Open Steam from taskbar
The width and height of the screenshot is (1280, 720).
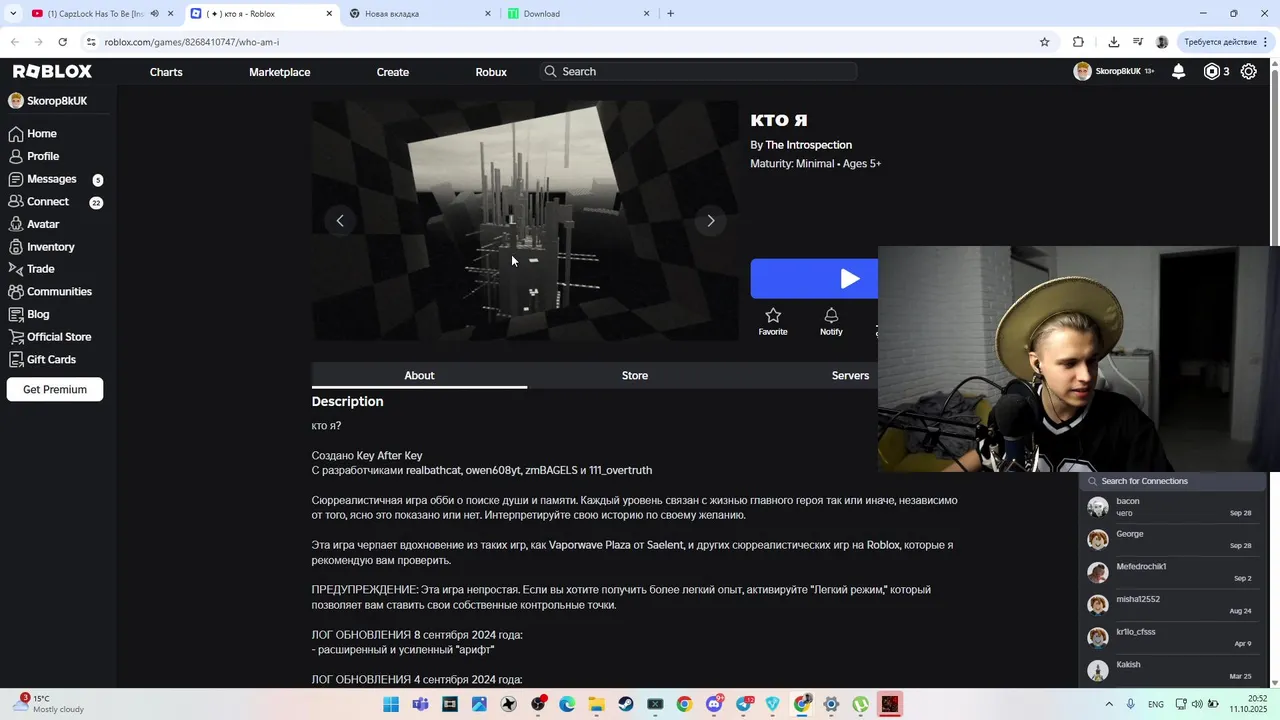(626, 704)
